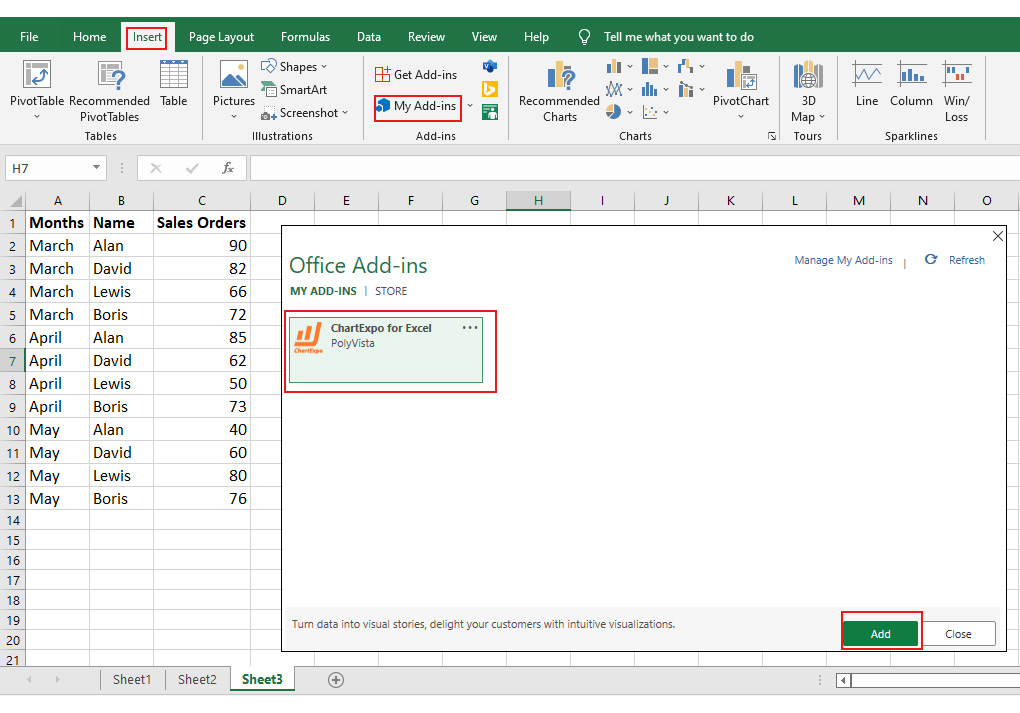Expand the Shapes dropdown
Screen dimensions: 1020x713
click(x=324, y=66)
